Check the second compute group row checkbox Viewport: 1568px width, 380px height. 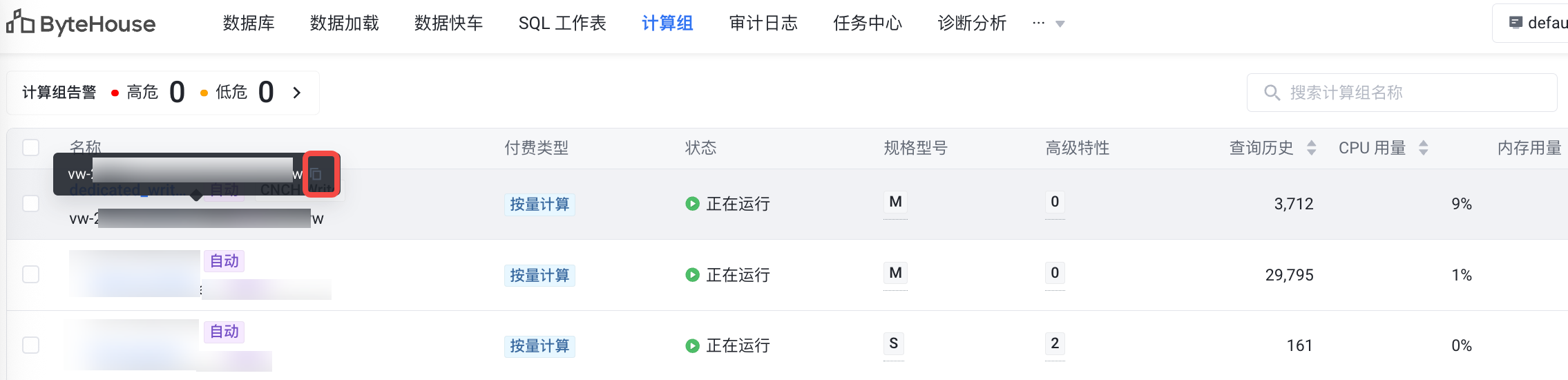(x=31, y=275)
